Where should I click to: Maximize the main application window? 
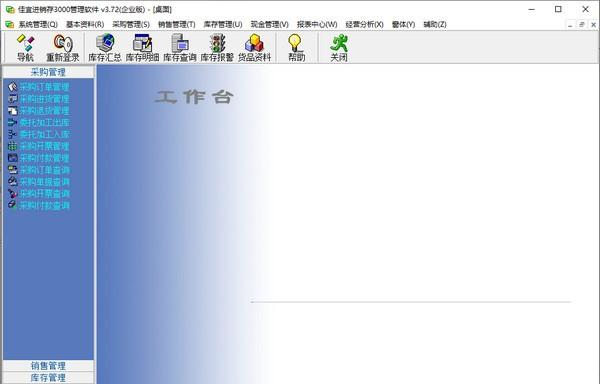558,9
